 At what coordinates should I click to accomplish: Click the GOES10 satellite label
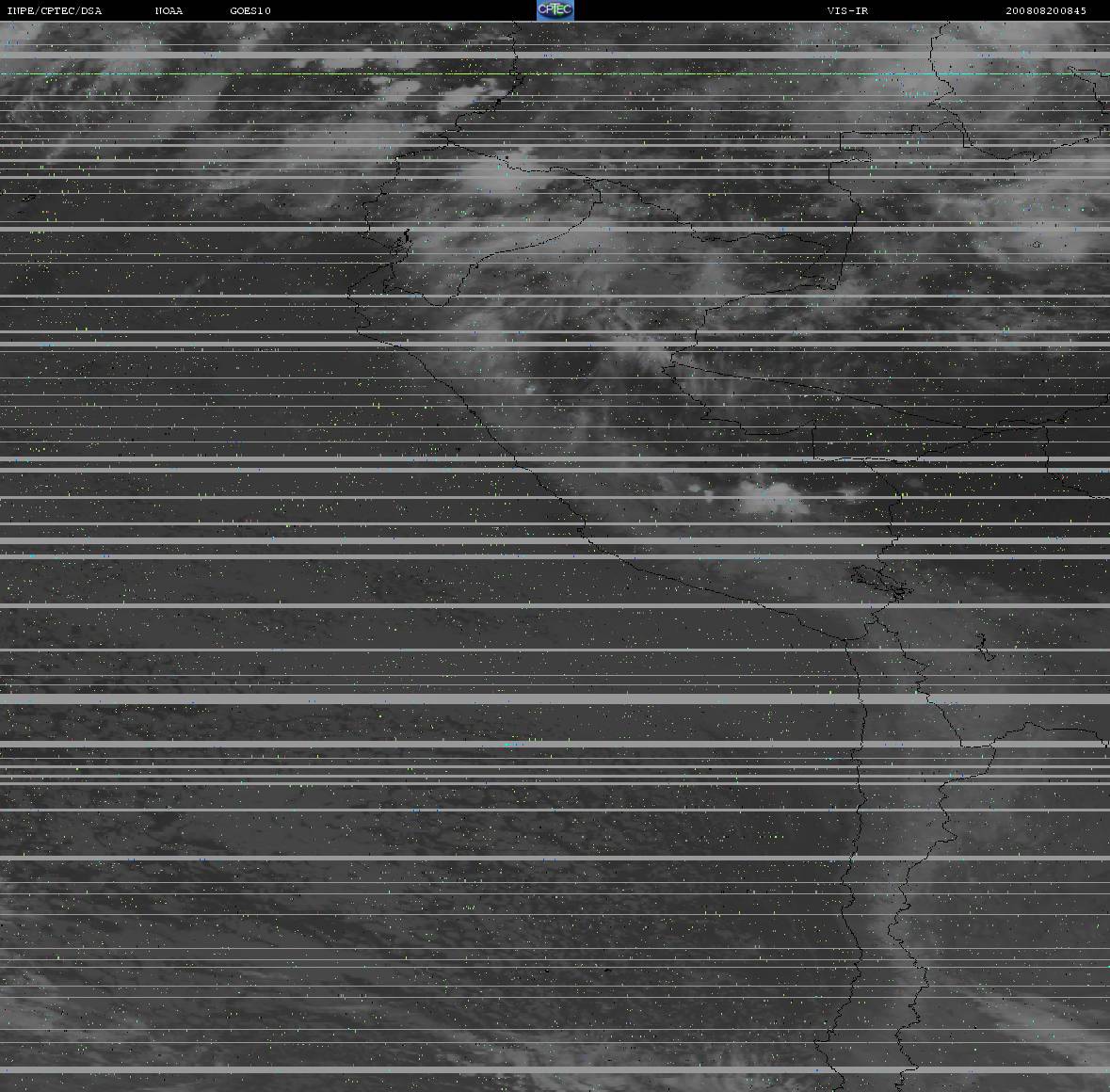[250, 10]
